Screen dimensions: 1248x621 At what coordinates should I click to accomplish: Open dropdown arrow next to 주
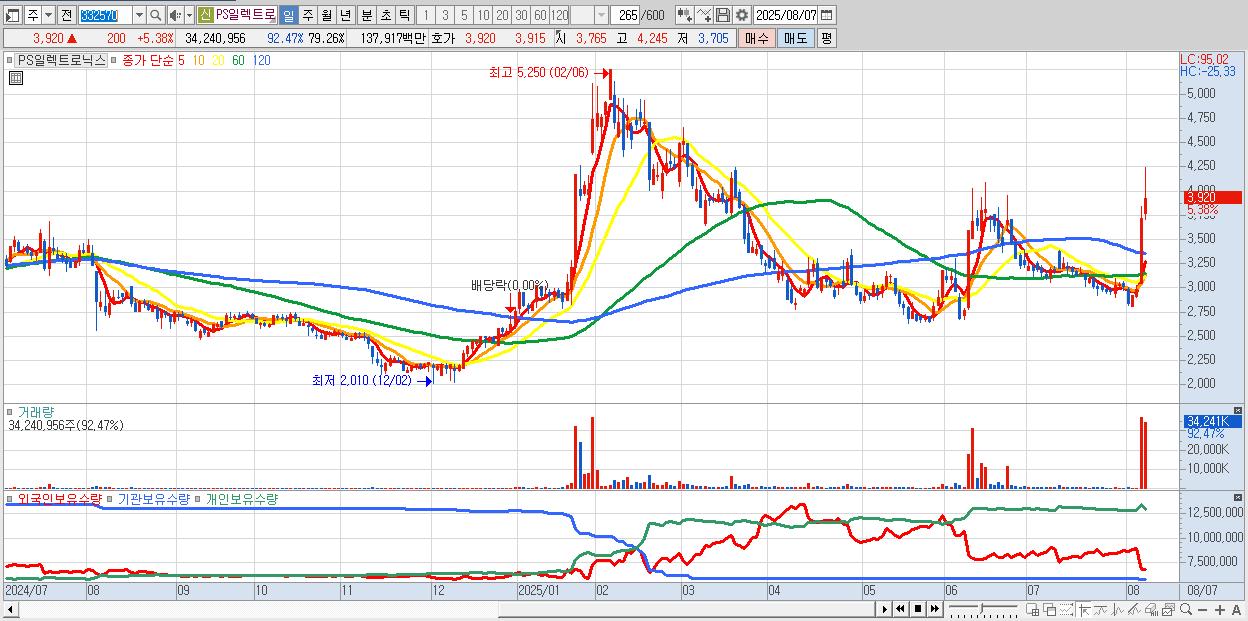49,15
